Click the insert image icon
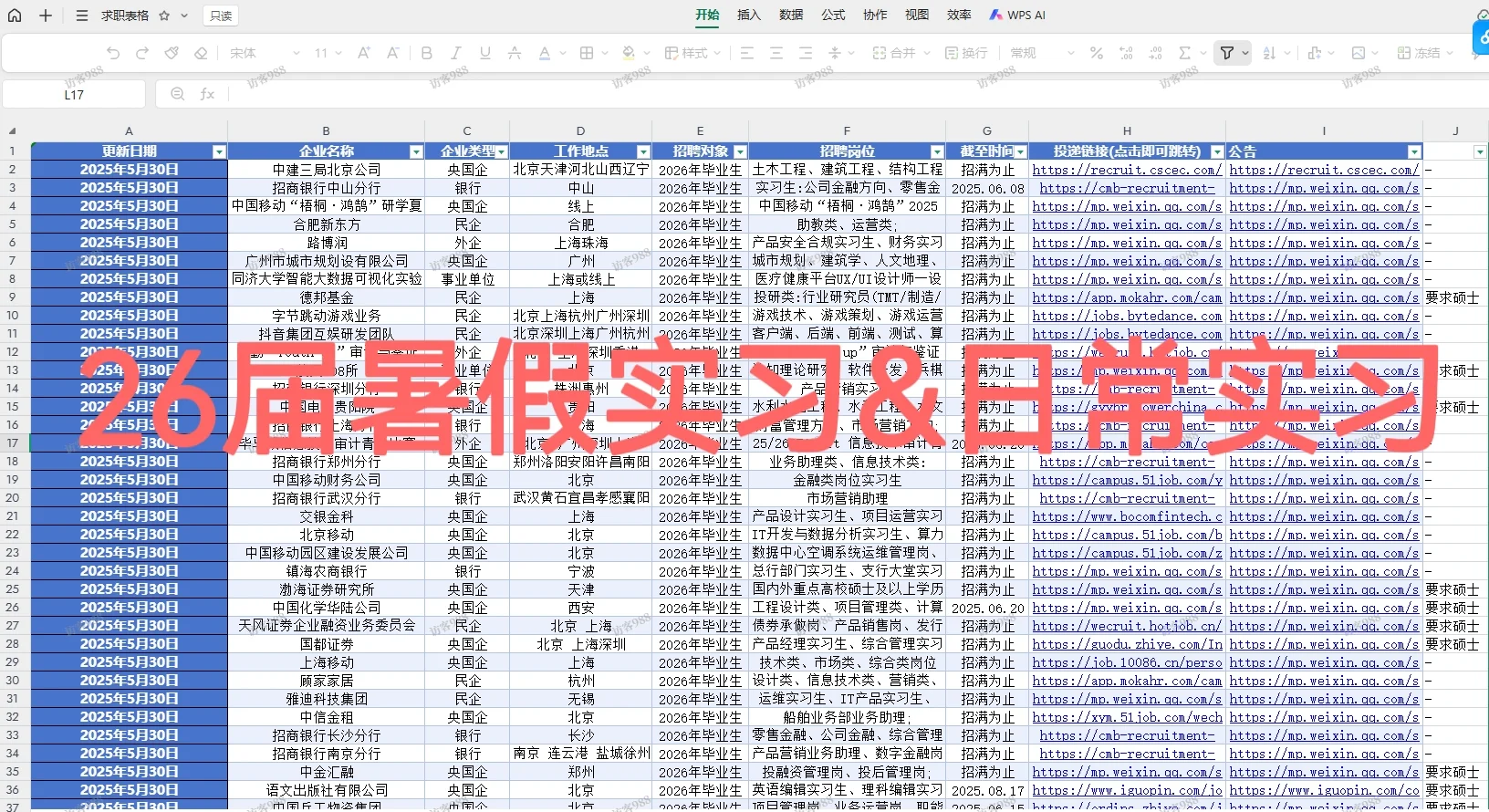This screenshot has width=1489, height=812. point(1359,53)
